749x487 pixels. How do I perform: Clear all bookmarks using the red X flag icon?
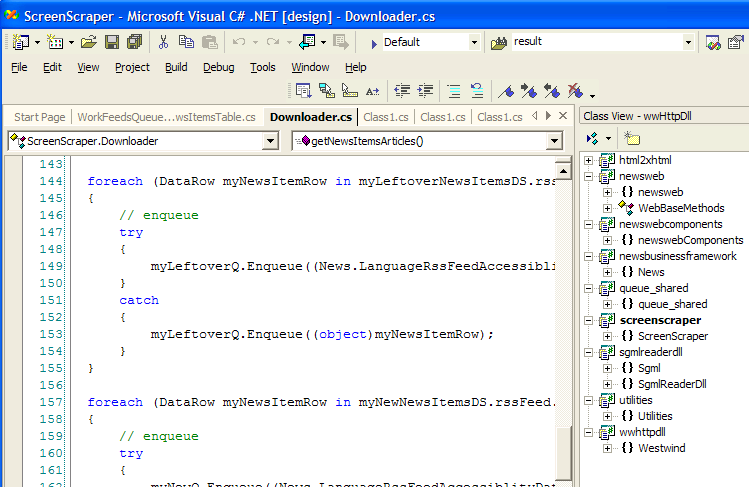(x=575, y=91)
